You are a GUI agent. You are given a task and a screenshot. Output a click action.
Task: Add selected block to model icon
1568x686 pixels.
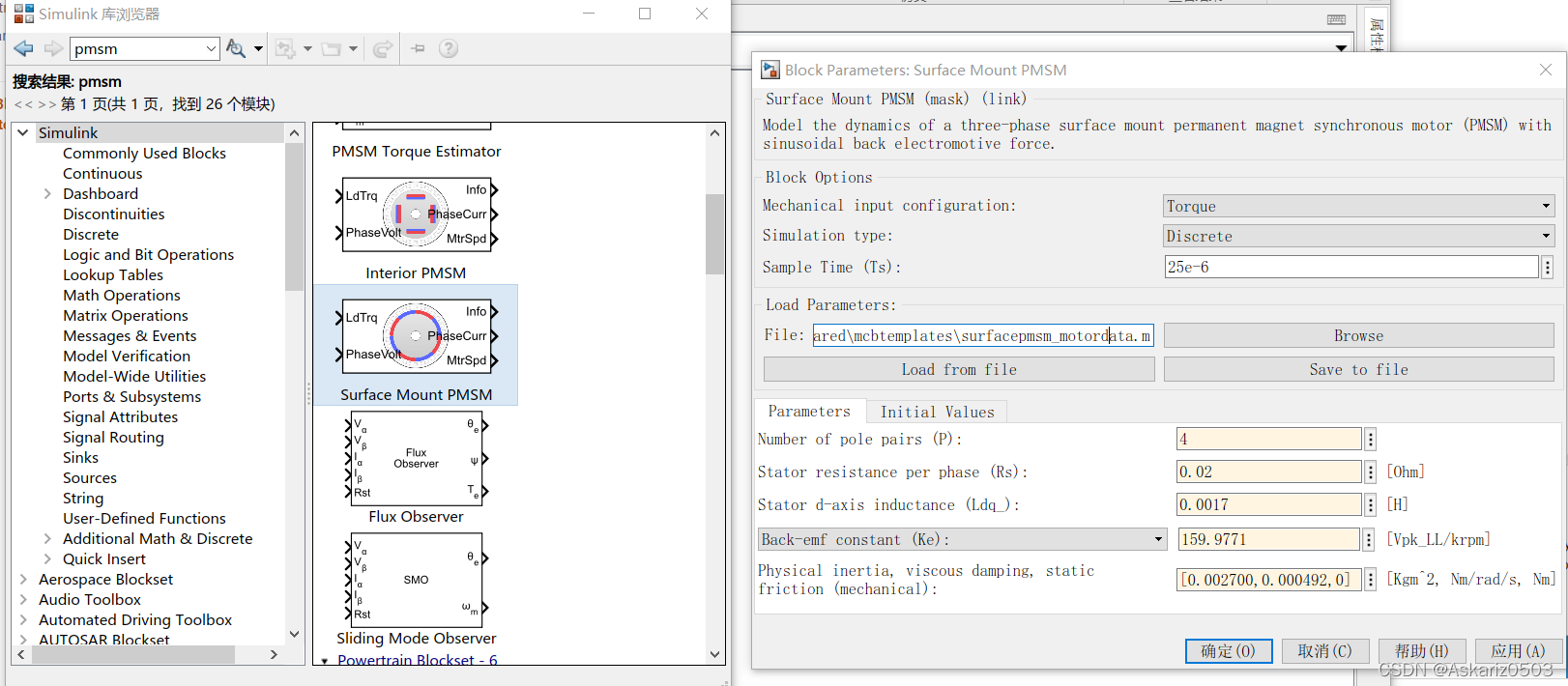click(x=285, y=48)
